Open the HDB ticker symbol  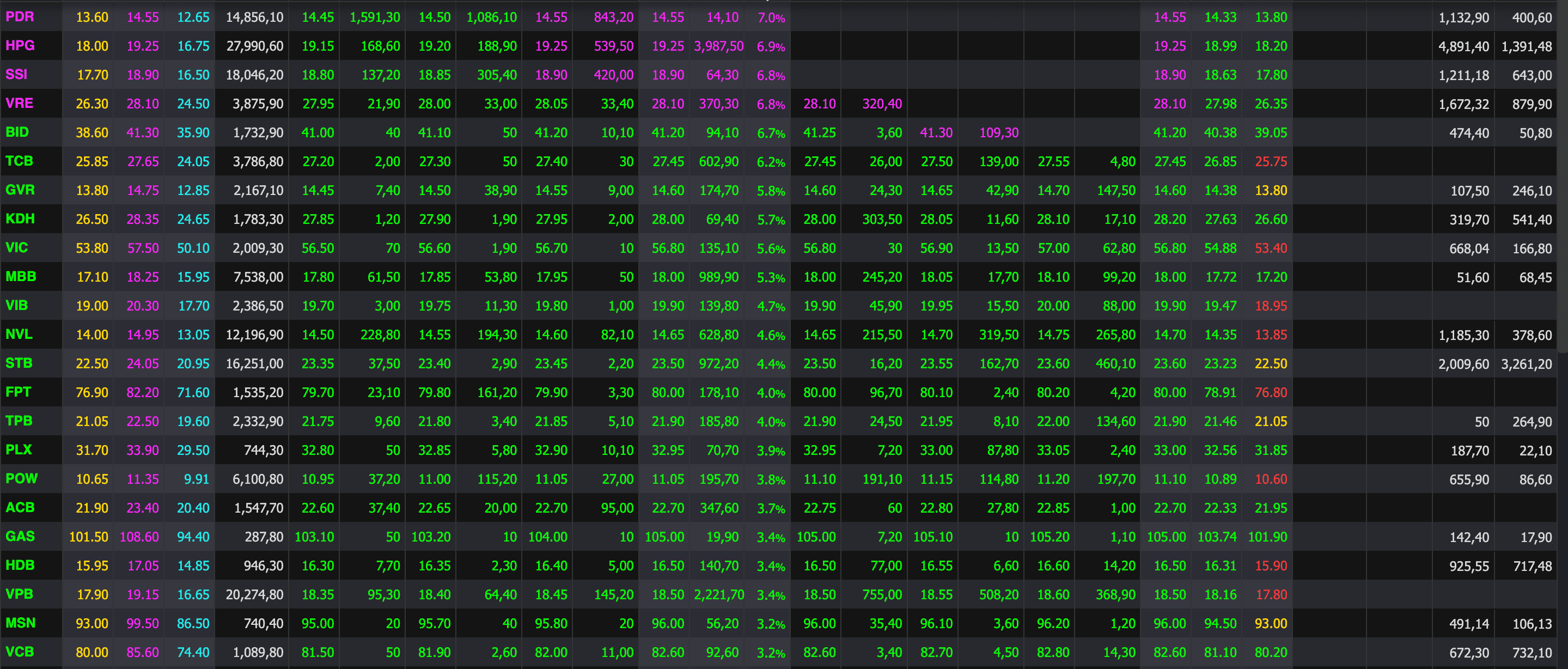coord(20,565)
